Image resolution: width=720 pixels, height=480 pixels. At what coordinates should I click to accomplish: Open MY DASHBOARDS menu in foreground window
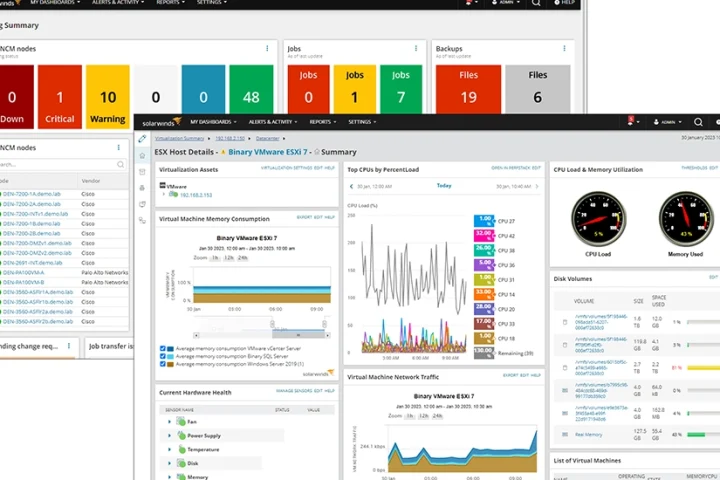tap(213, 122)
